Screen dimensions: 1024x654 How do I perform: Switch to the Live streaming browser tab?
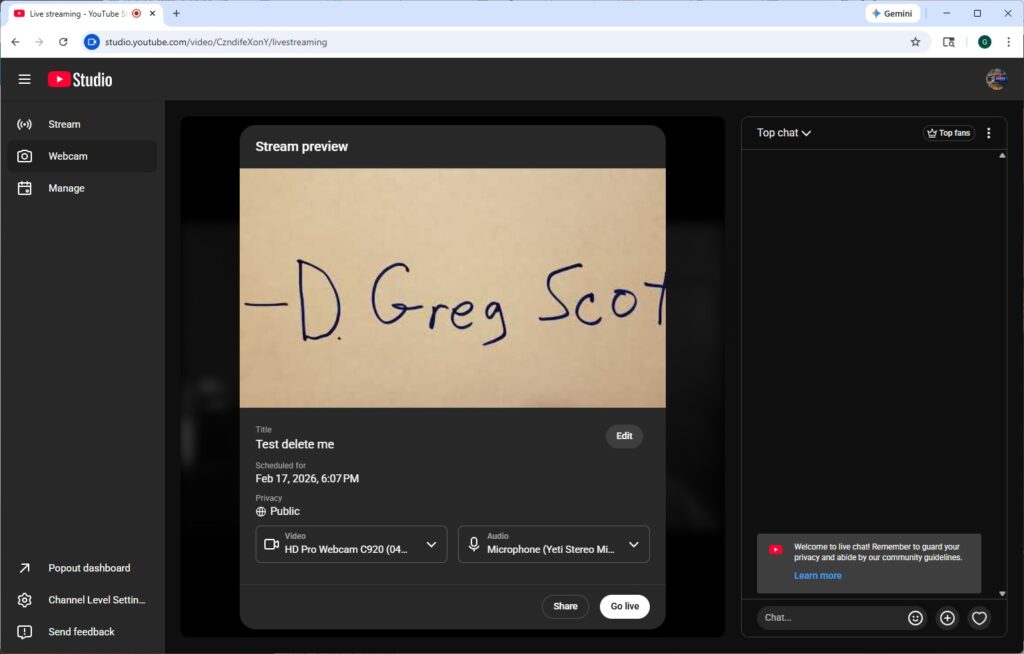[x=75, y=13]
